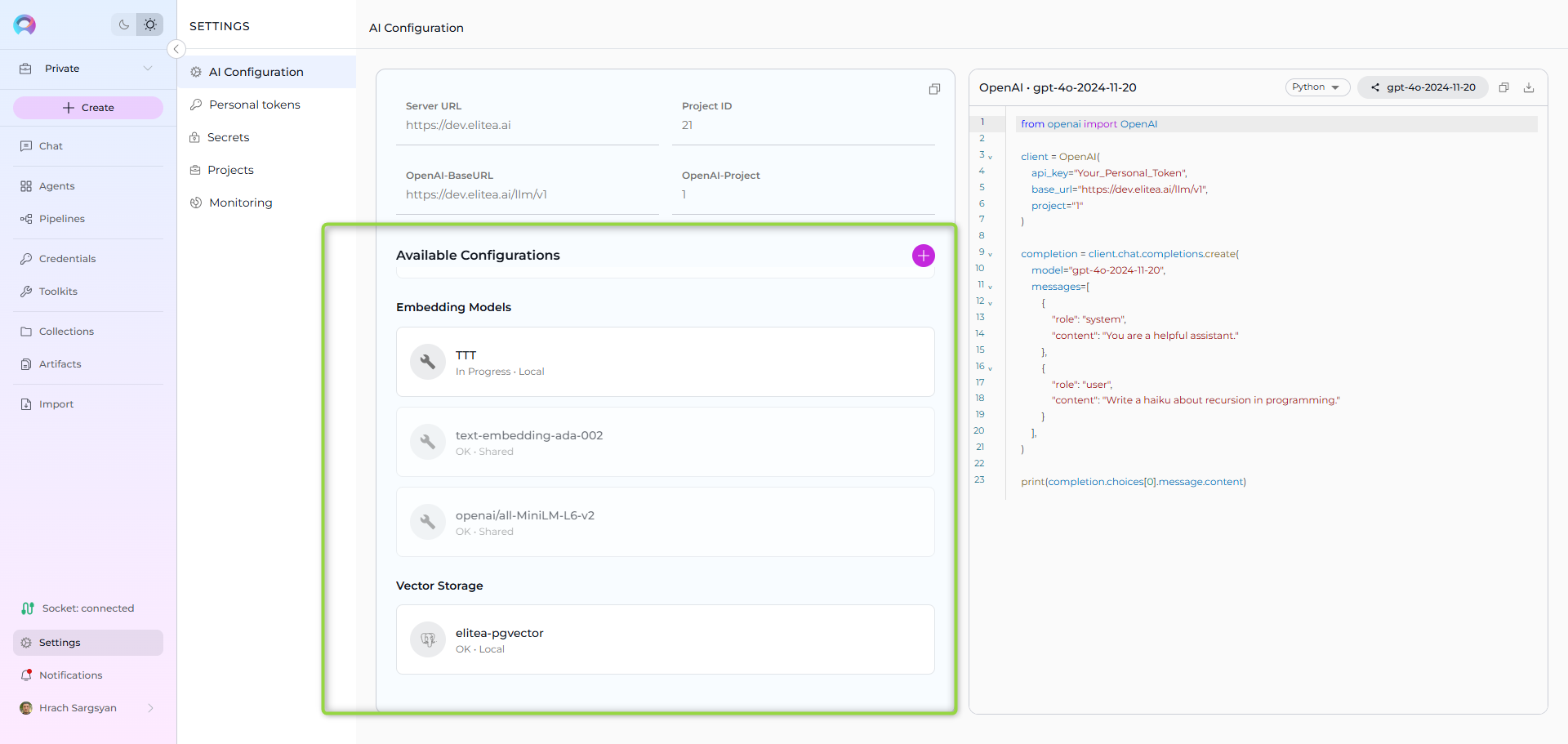1568x744 pixels.
Task: Click the model="gpt-4o-2024-11-20" code line
Action: point(1098,270)
